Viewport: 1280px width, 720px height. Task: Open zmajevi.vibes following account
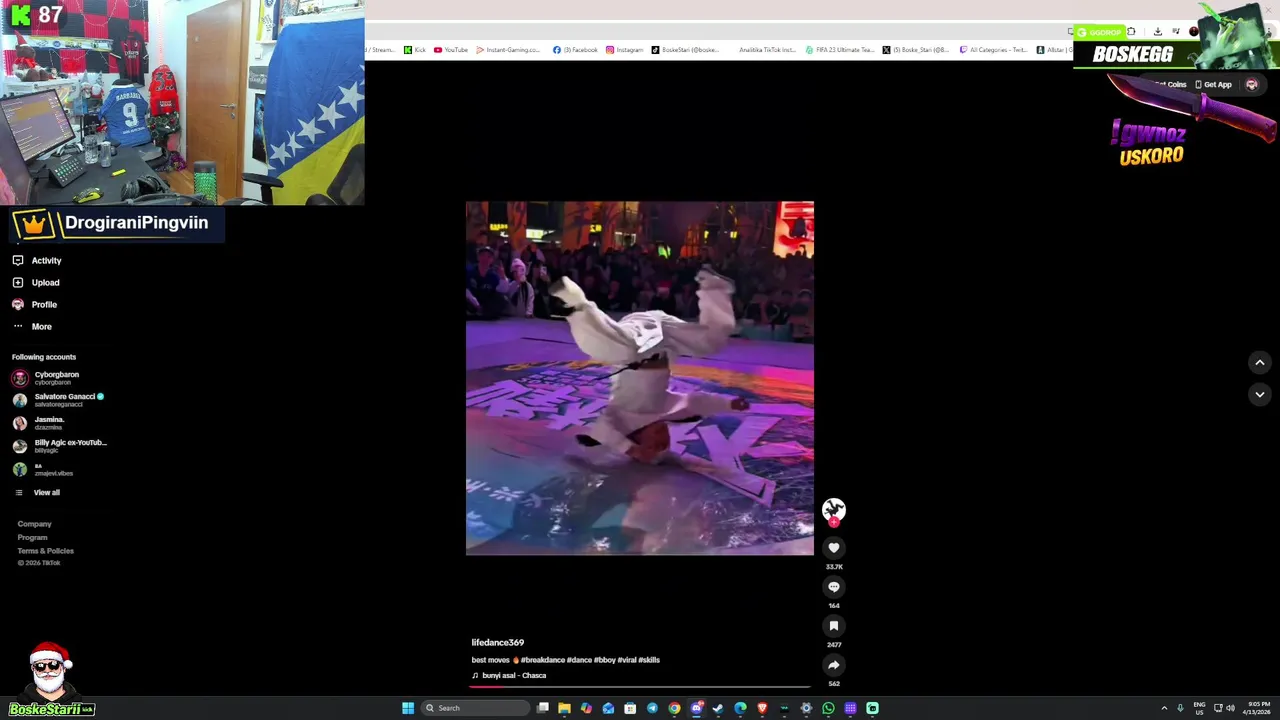point(43,469)
